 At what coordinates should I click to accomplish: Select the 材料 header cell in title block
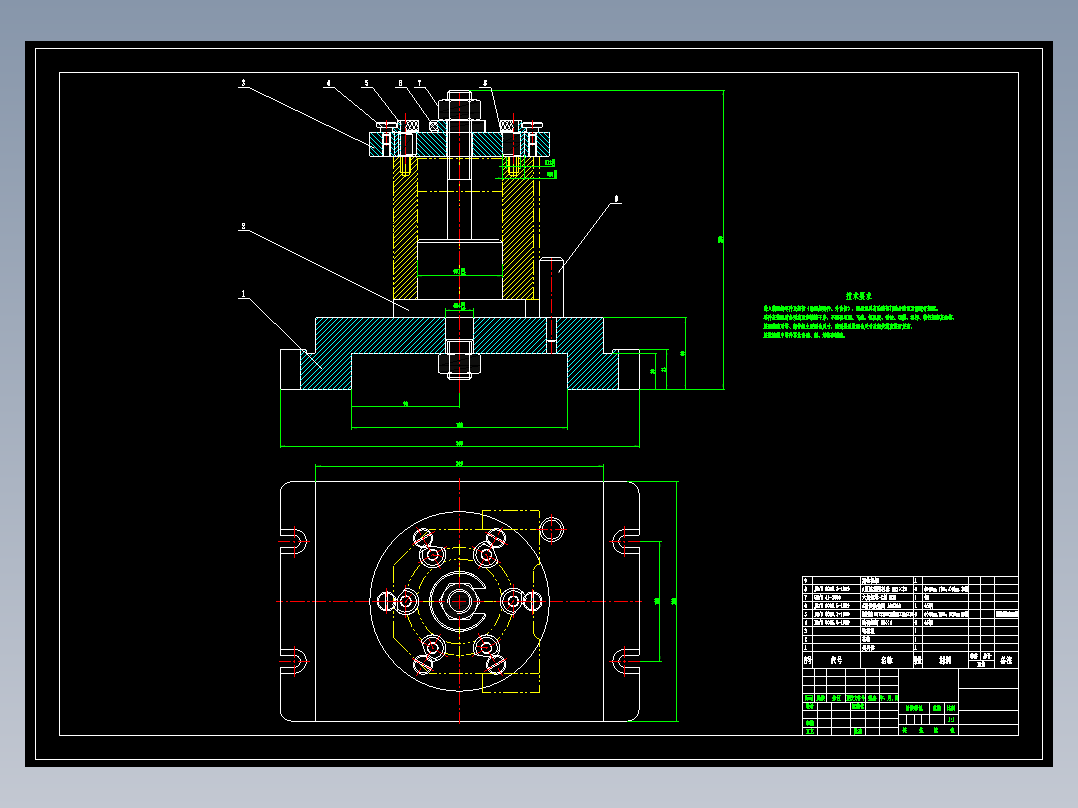pos(945,660)
